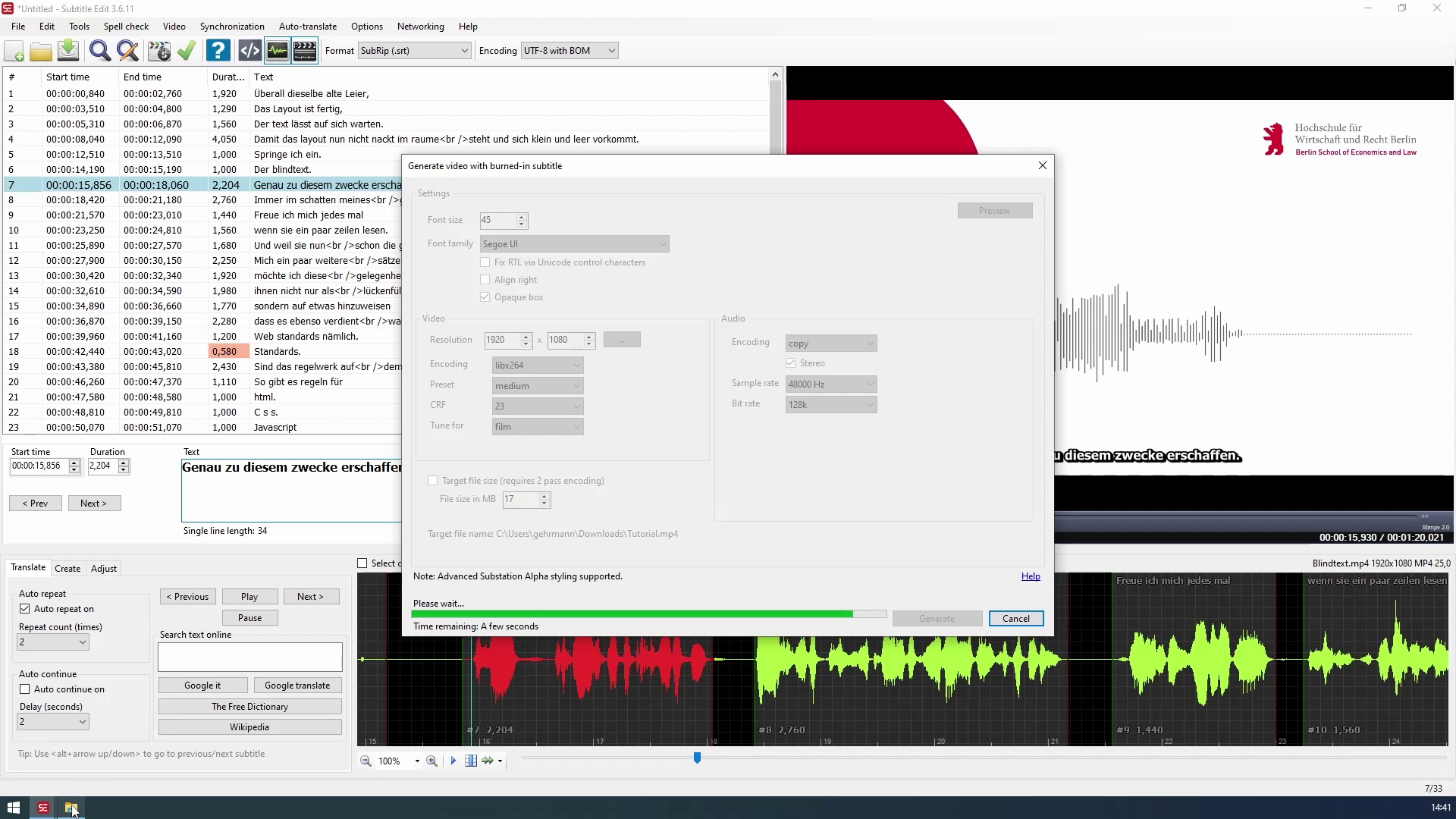Image resolution: width=1456 pixels, height=819 pixels.
Task: Open Replace with the magnifier-pencil icon
Action: click(127, 51)
